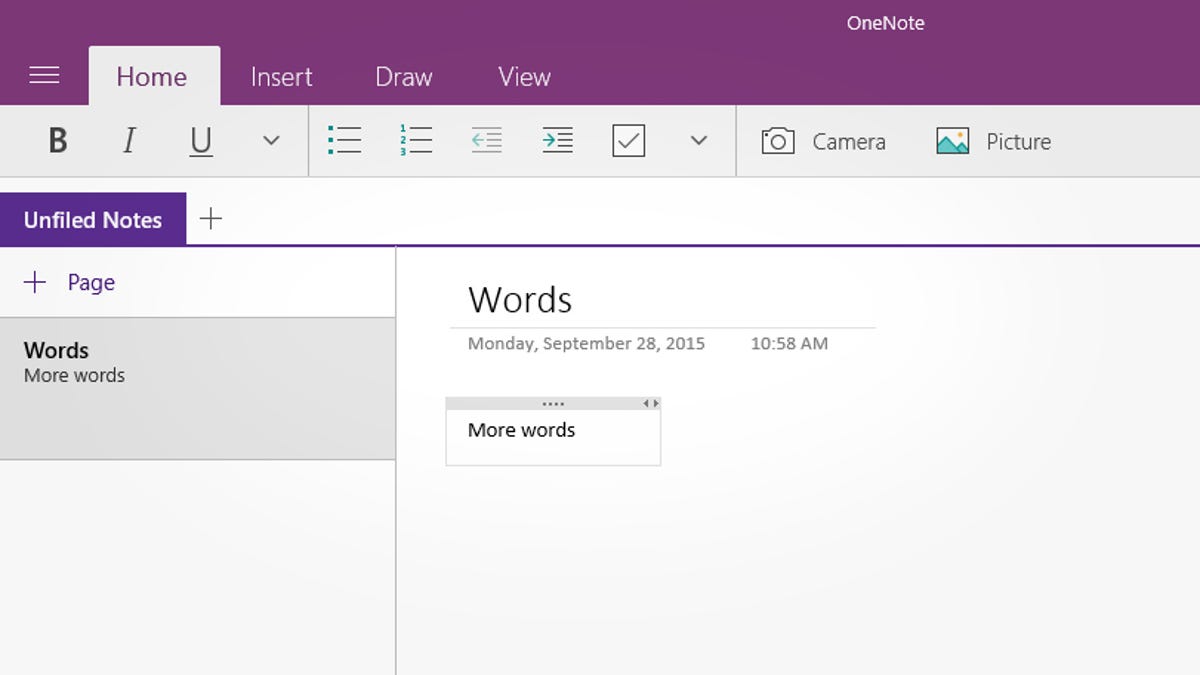Click the OneNote title text
This screenshot has width=1200, height=675.
pos(886,23)
